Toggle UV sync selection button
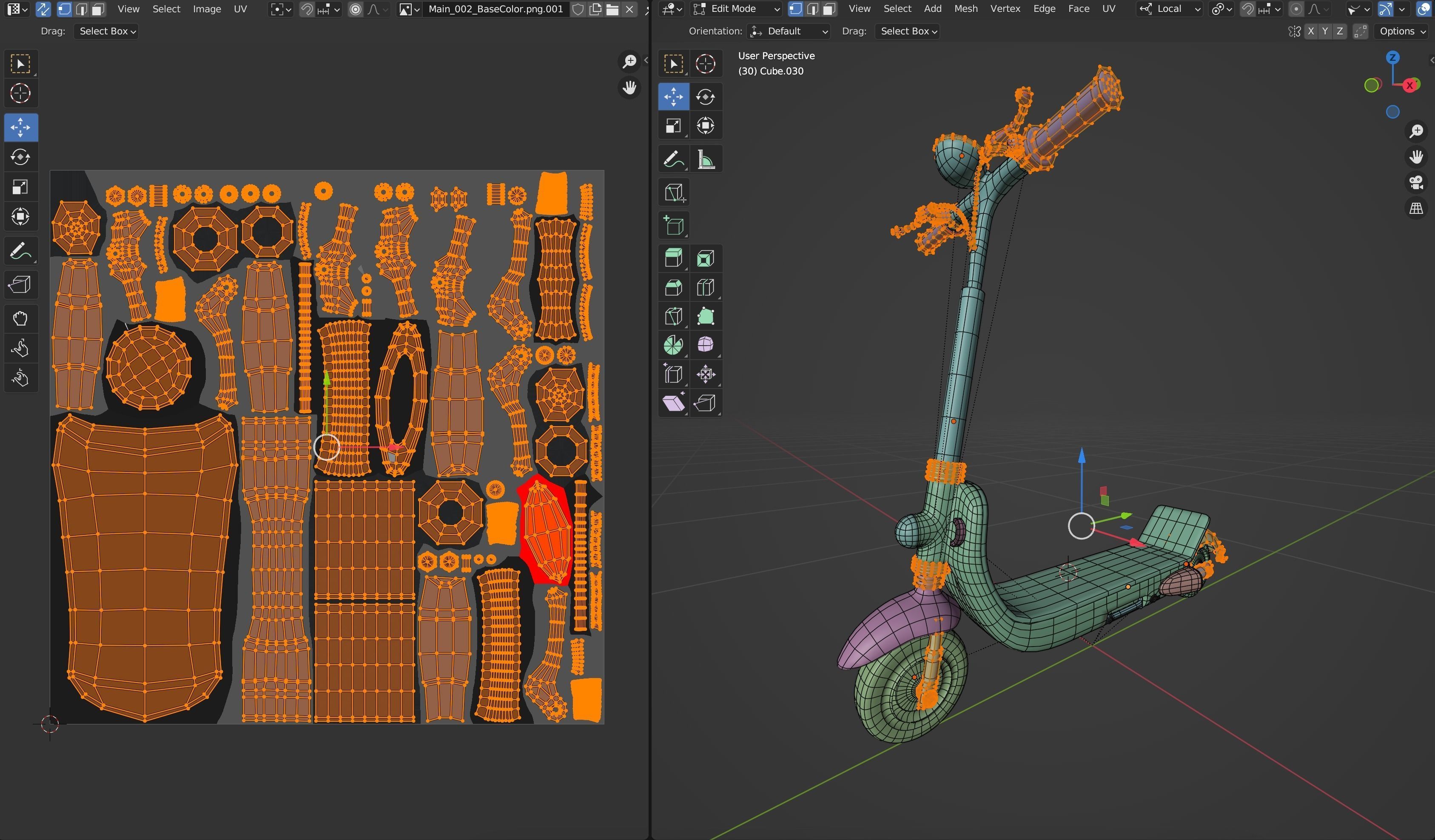Viewport: 1435px width, 840px height. click(x=43, y=9)
